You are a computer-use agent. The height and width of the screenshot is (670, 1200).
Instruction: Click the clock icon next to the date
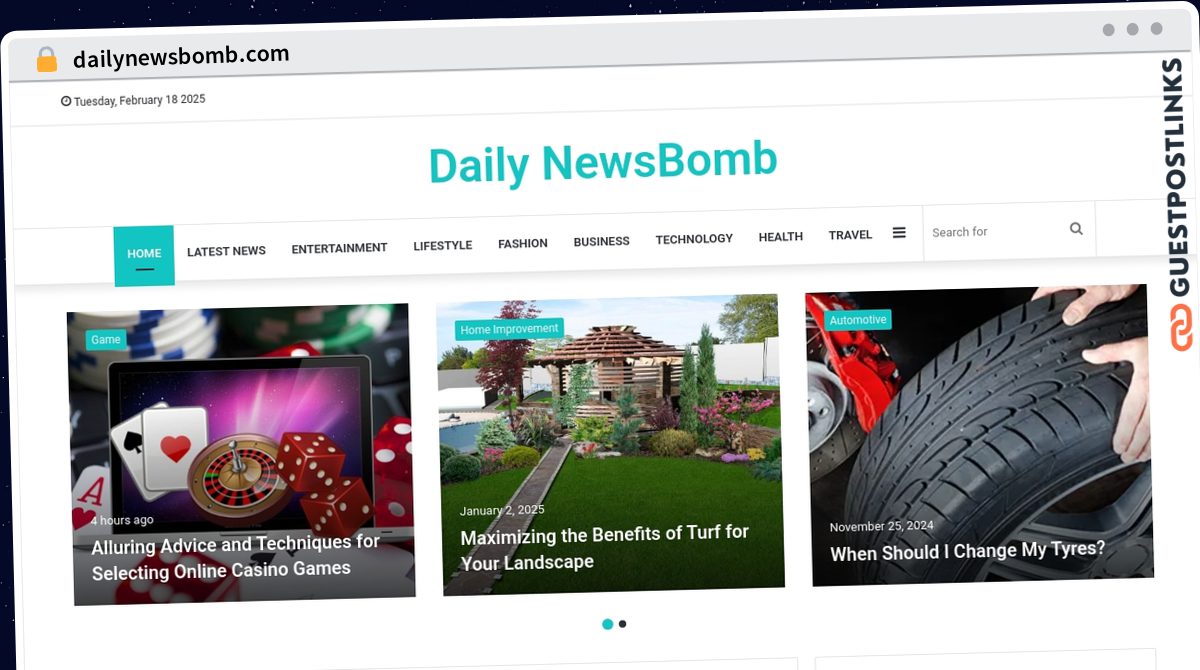click(66, 101)
